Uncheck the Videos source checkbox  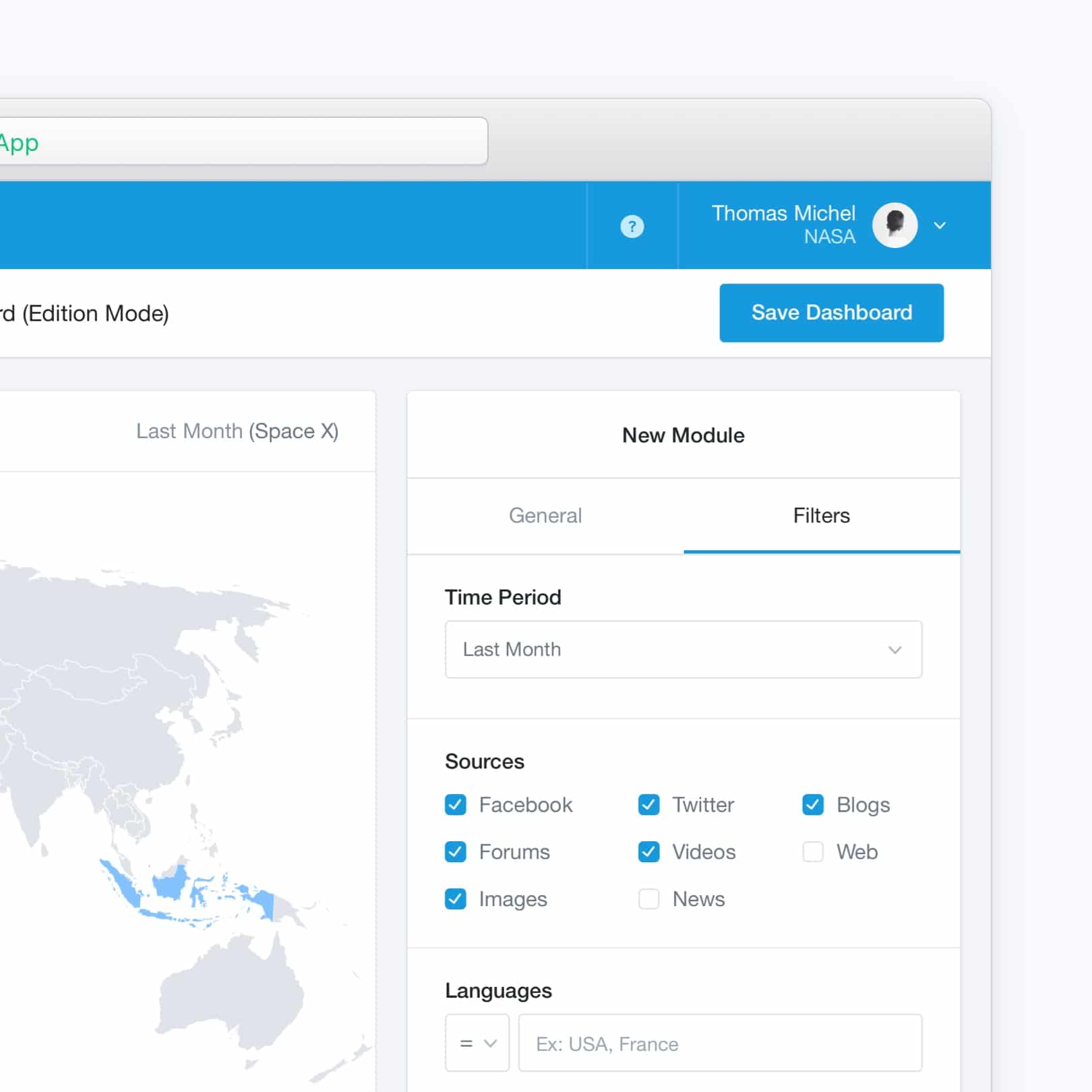pos(648,851)
